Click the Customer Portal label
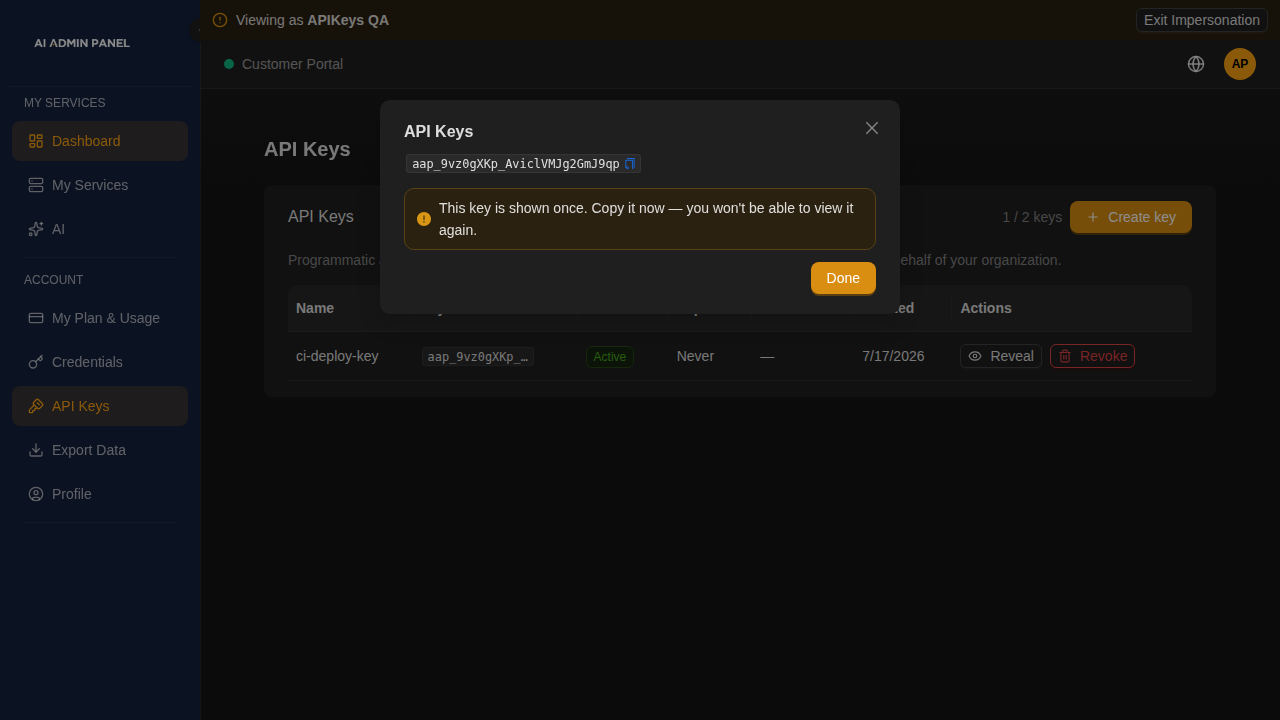 point(292,64)
